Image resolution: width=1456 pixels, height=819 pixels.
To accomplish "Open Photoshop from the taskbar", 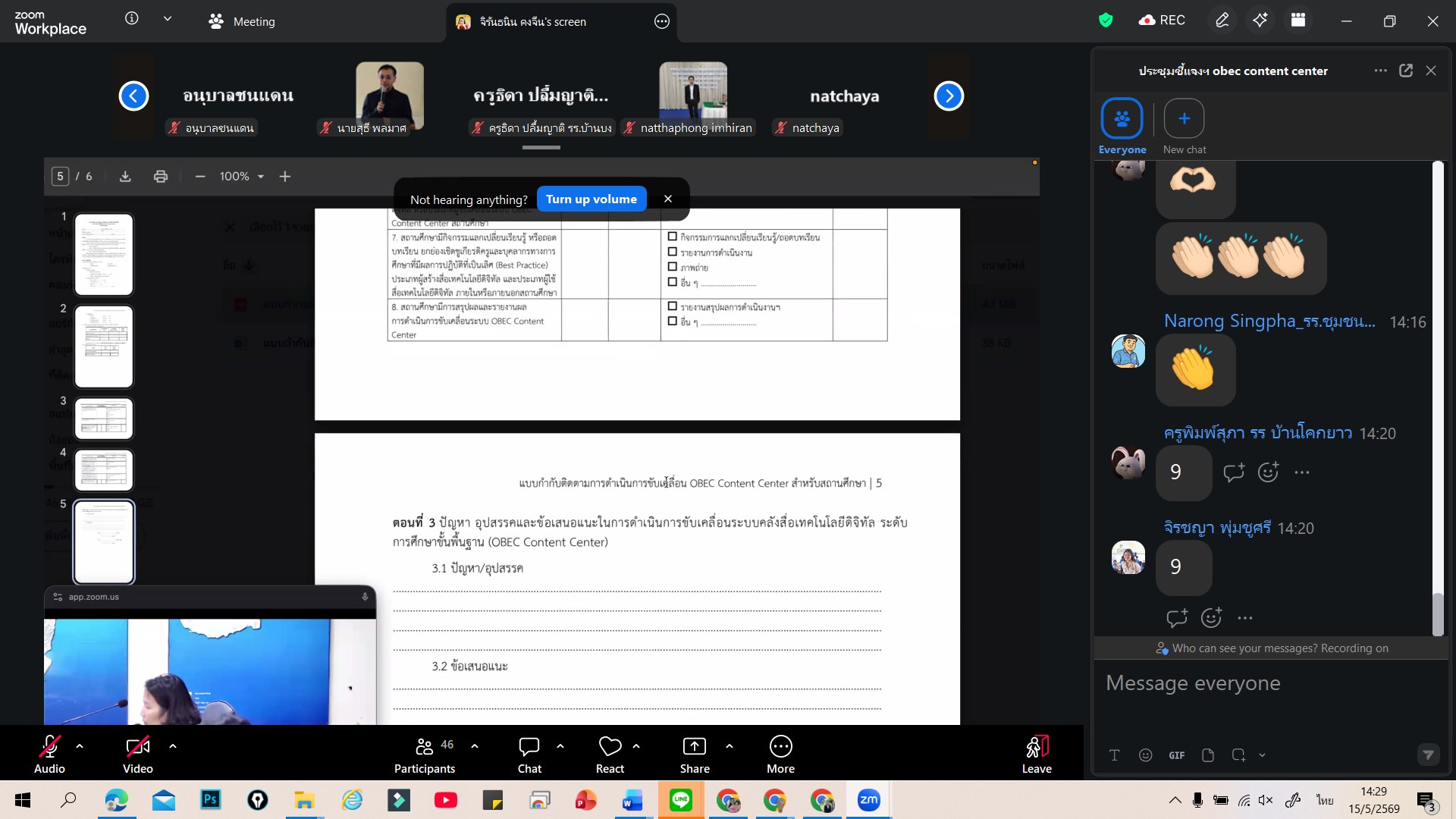I will pos(211,800).
